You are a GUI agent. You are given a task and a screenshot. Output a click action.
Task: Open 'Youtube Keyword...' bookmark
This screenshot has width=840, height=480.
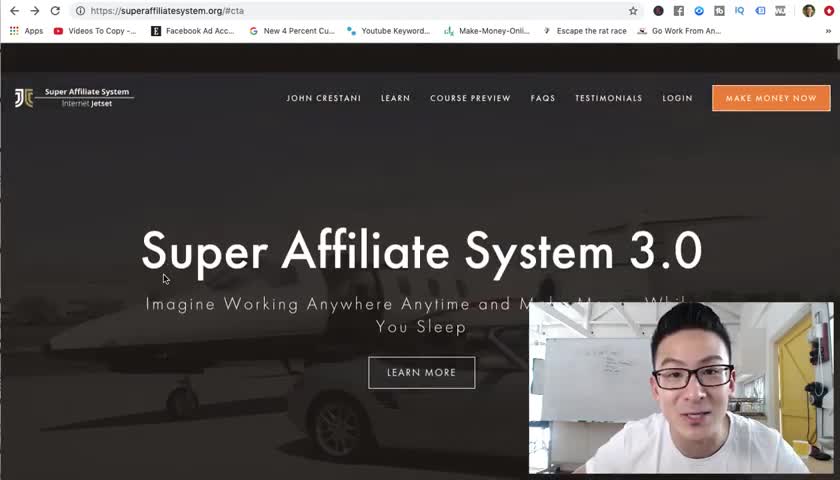click(388, 31)
